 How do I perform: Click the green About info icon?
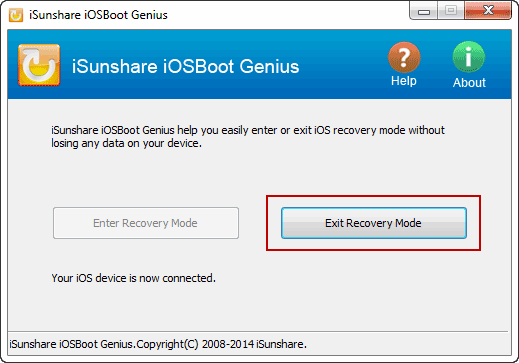(x=468, y=57)
